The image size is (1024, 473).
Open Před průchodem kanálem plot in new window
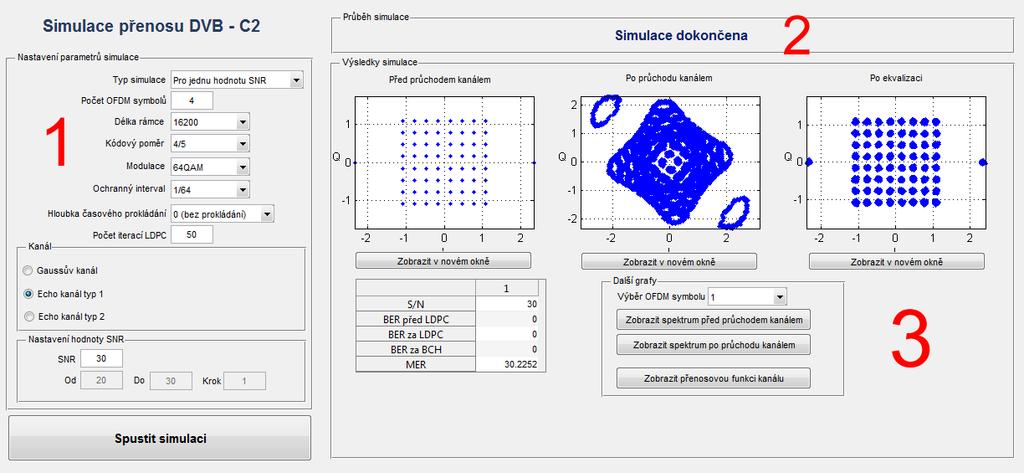coord(443,261)
